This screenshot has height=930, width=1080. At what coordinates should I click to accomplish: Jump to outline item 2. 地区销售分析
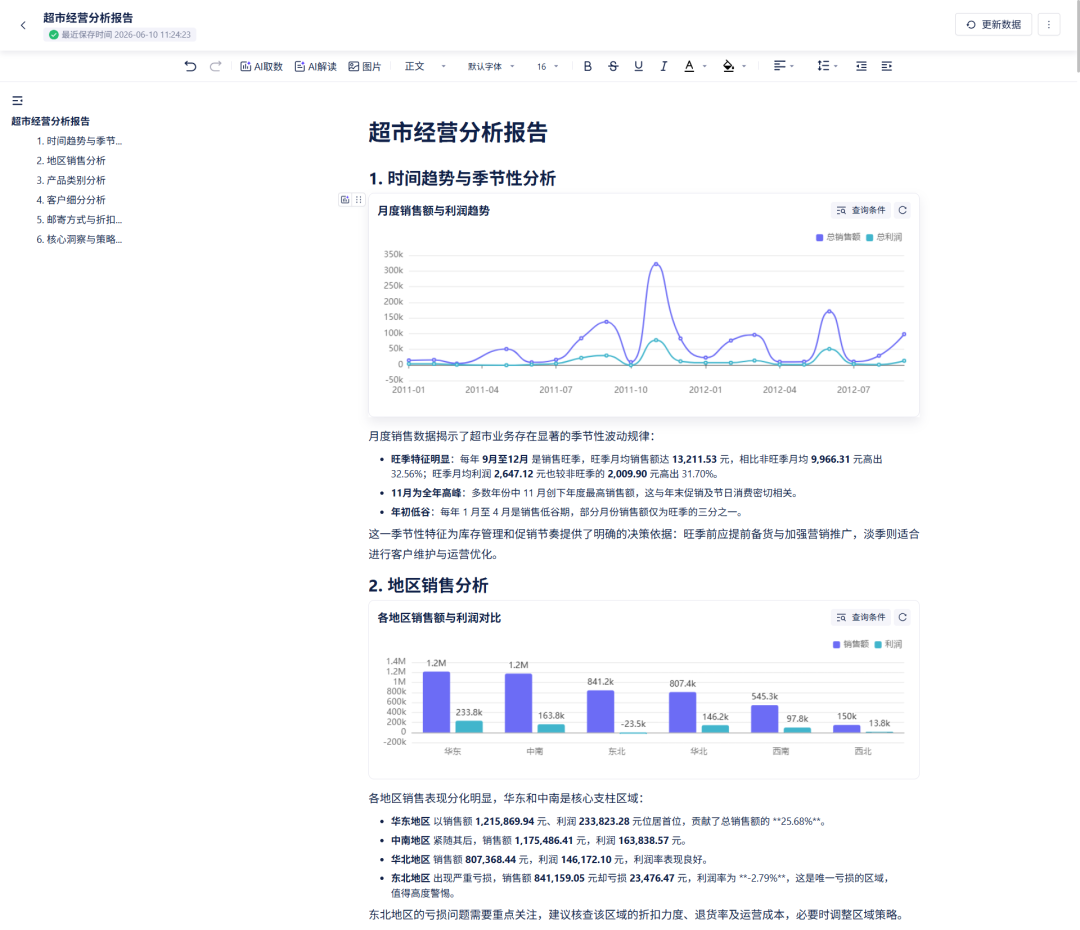click(x=71, y=161)
